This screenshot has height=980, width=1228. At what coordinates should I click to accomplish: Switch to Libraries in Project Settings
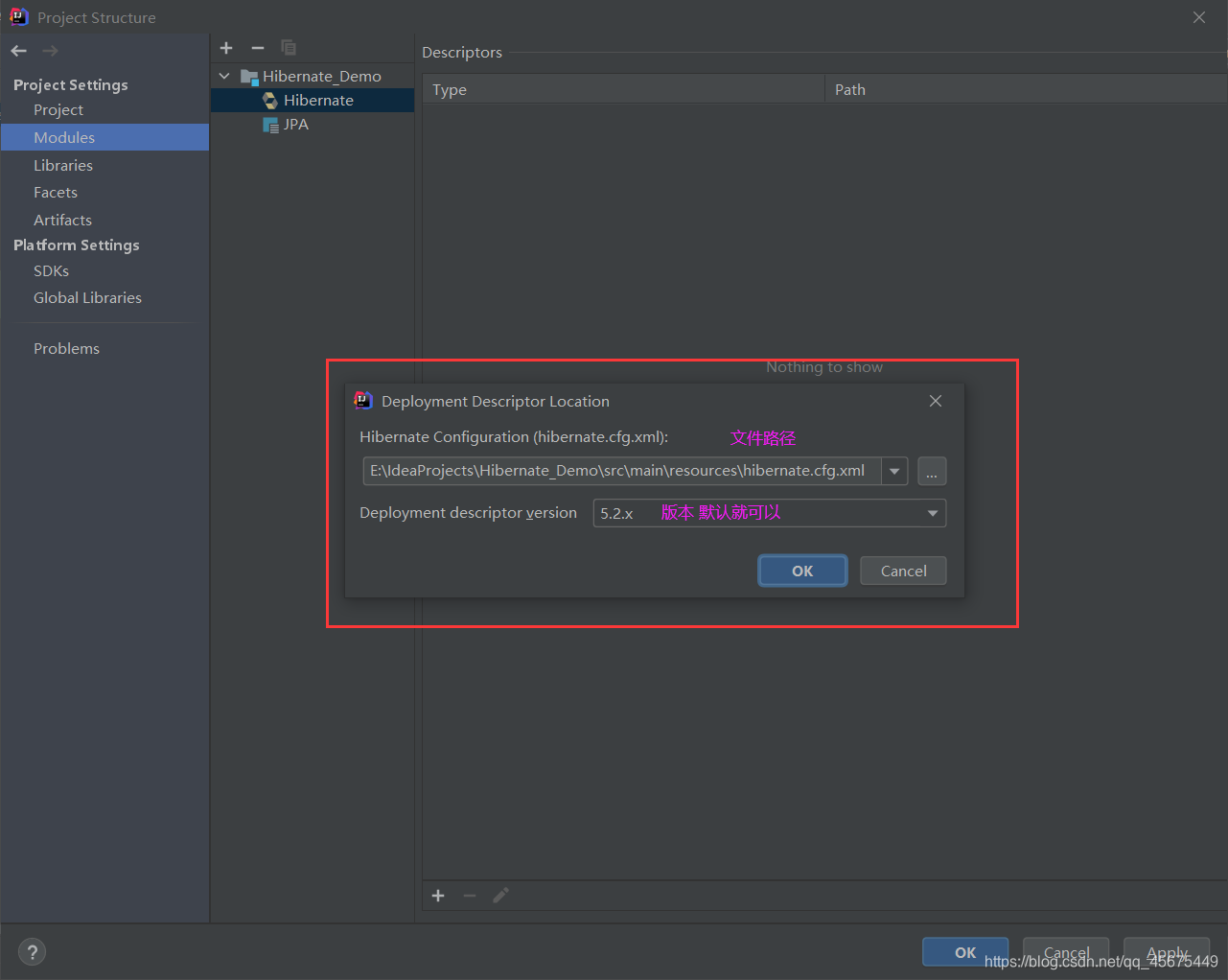(63, 165)
